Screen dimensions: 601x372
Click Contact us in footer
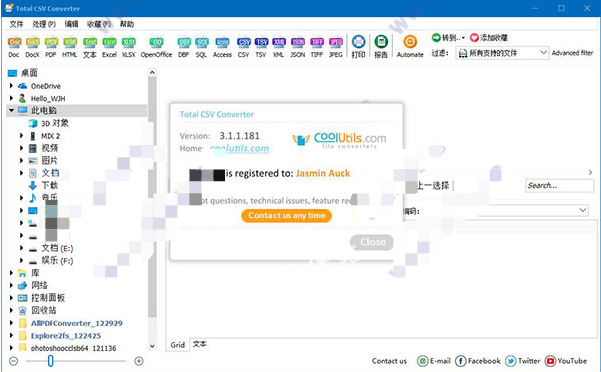coord(389,361)
